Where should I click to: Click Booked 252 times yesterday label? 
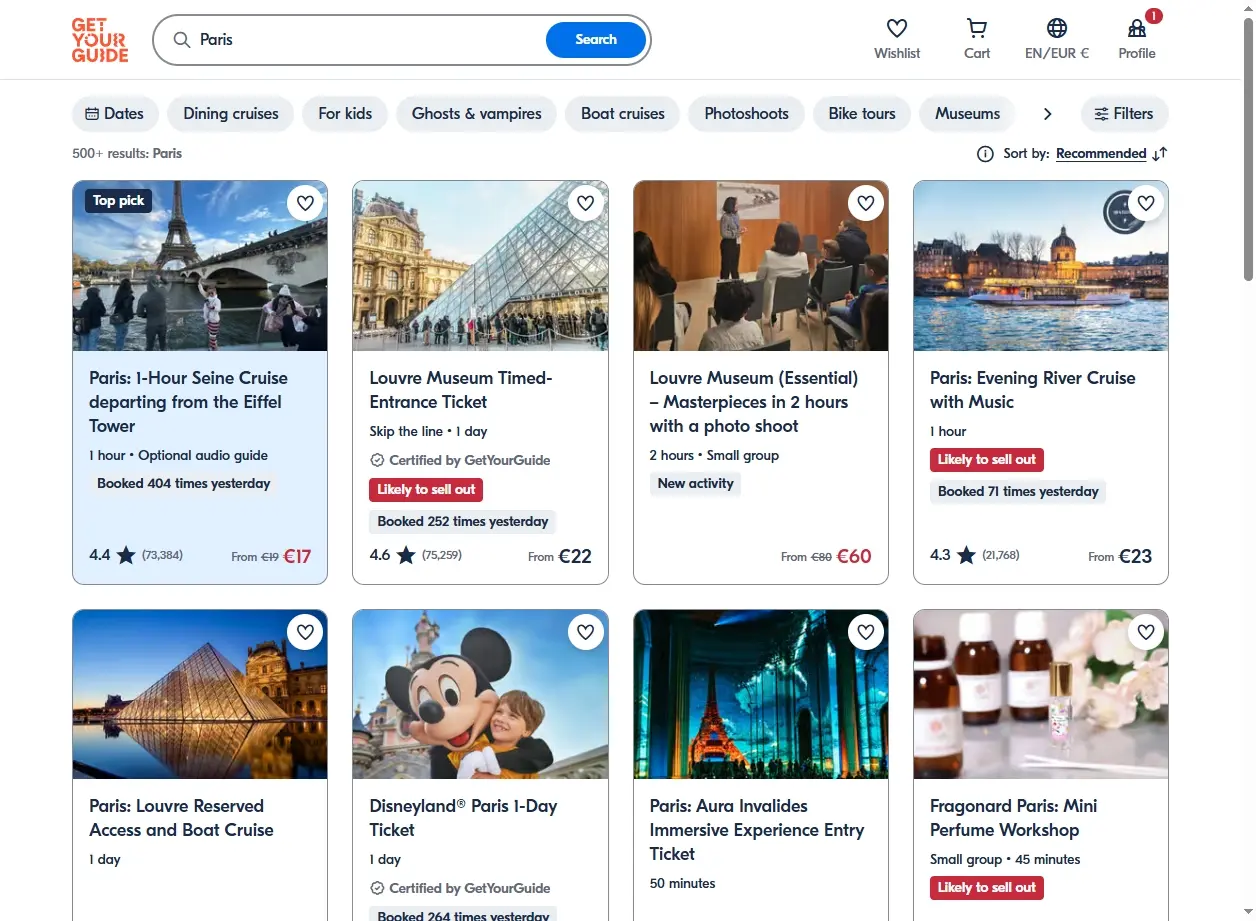click(463, 522)
